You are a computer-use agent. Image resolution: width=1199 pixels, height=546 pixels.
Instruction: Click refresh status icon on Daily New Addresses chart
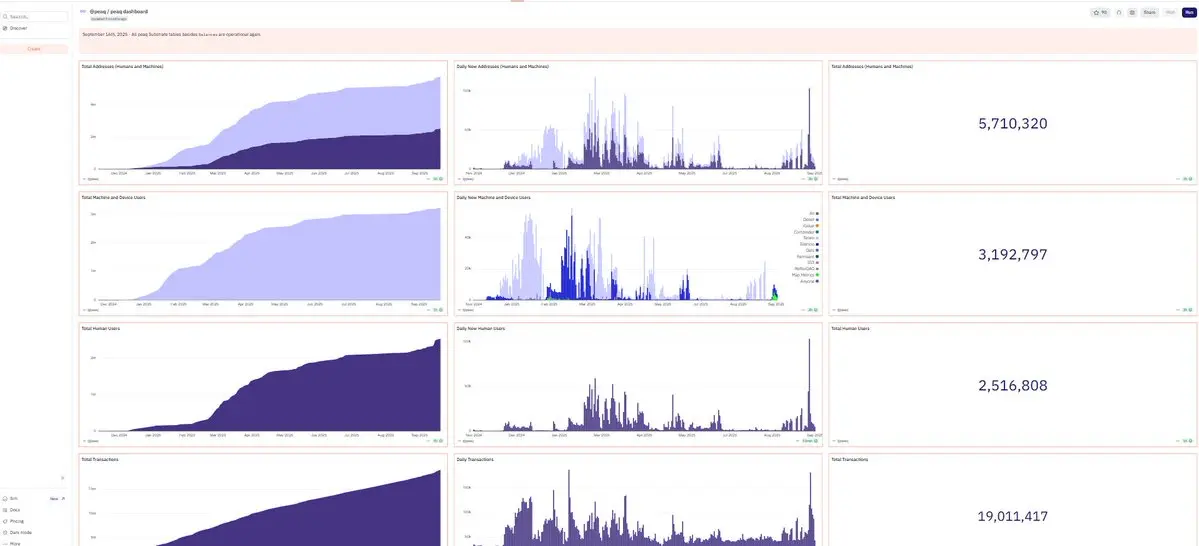(x=815, y=179)
